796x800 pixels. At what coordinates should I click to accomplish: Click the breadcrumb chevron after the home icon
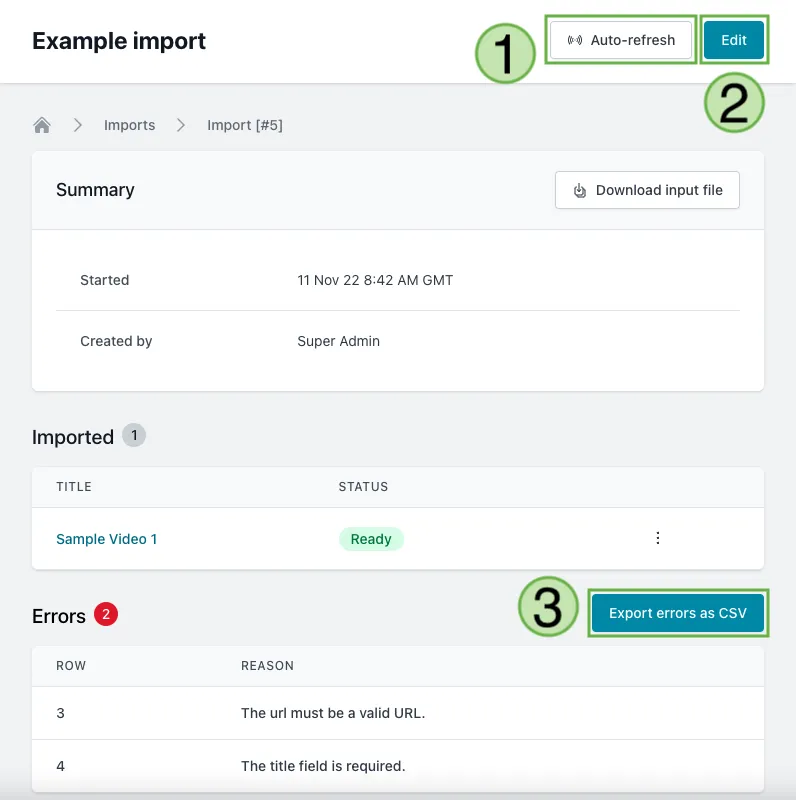[77, 125]
